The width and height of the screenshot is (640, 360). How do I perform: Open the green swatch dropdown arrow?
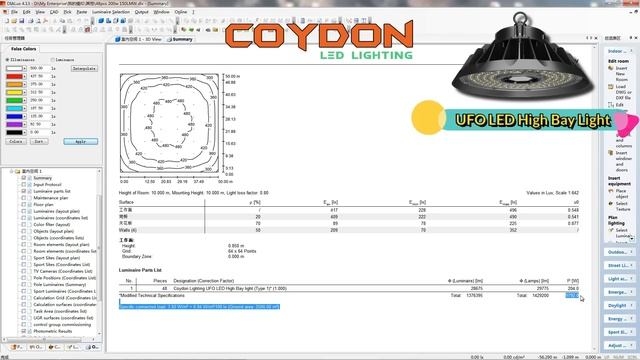[24, 100]
